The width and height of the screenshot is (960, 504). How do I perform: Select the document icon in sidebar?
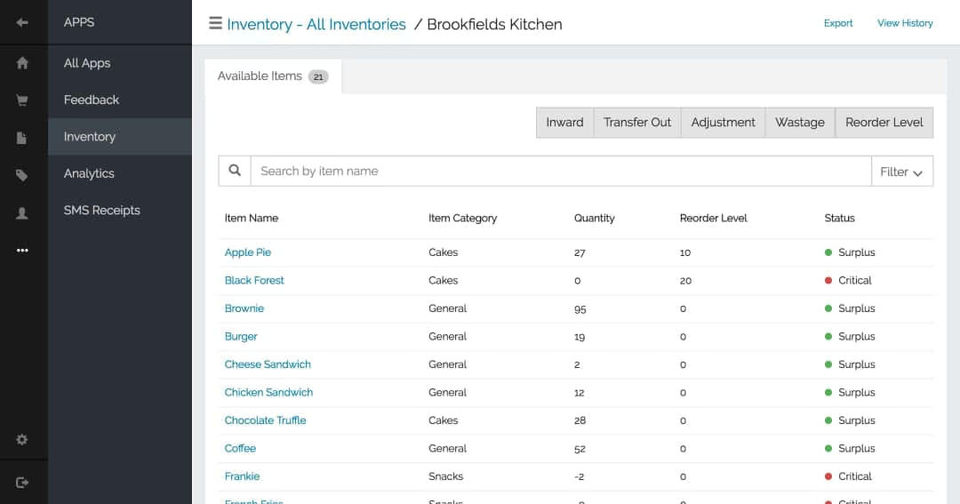pos(22,138)
